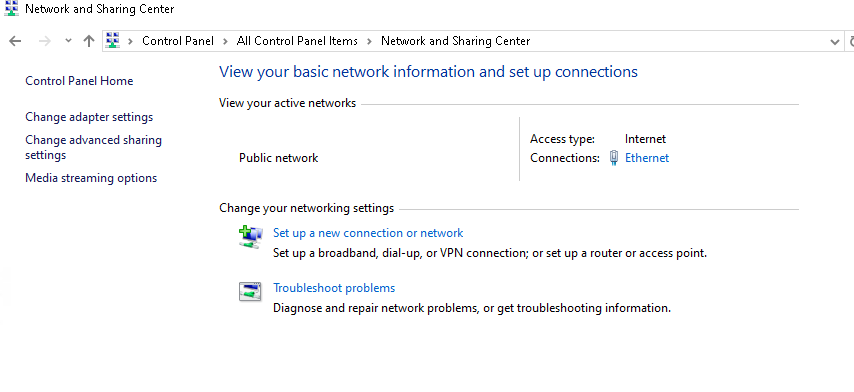Expand the chevron after All Control Panel Items
Image resolution: width=854 pixels, height=392 pixels.
point(370,41)
